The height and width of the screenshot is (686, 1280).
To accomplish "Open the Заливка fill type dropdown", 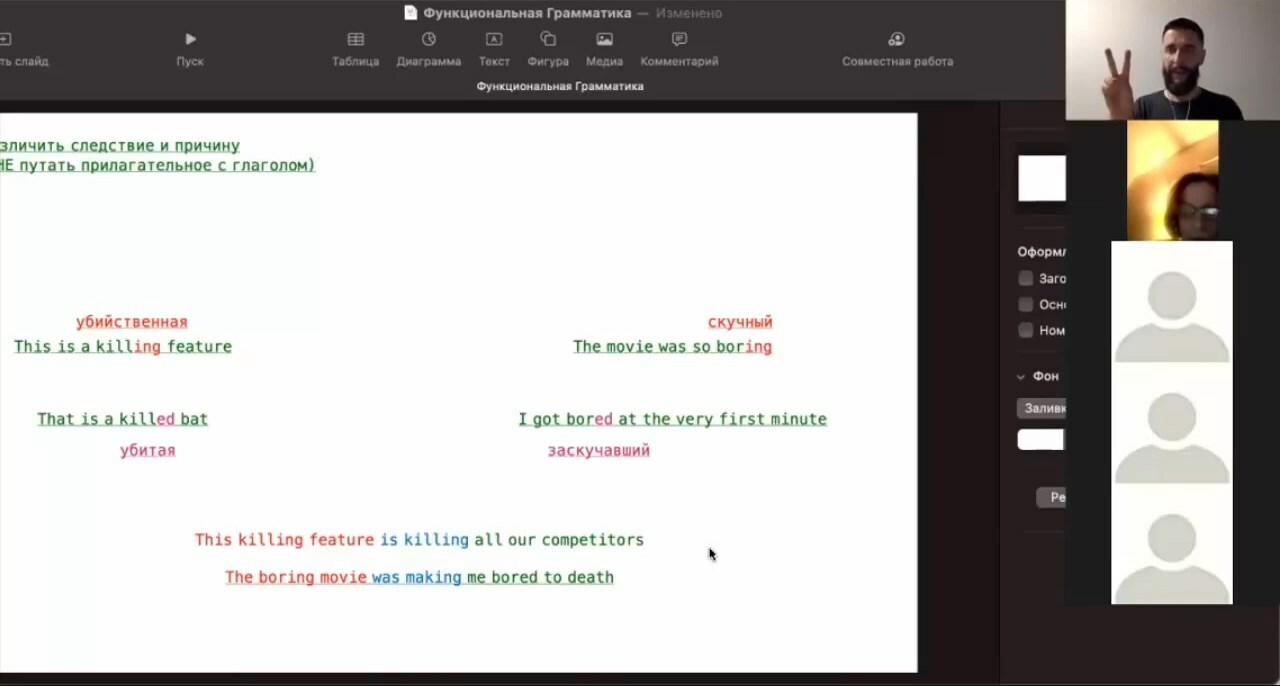I will (1042, 408).
